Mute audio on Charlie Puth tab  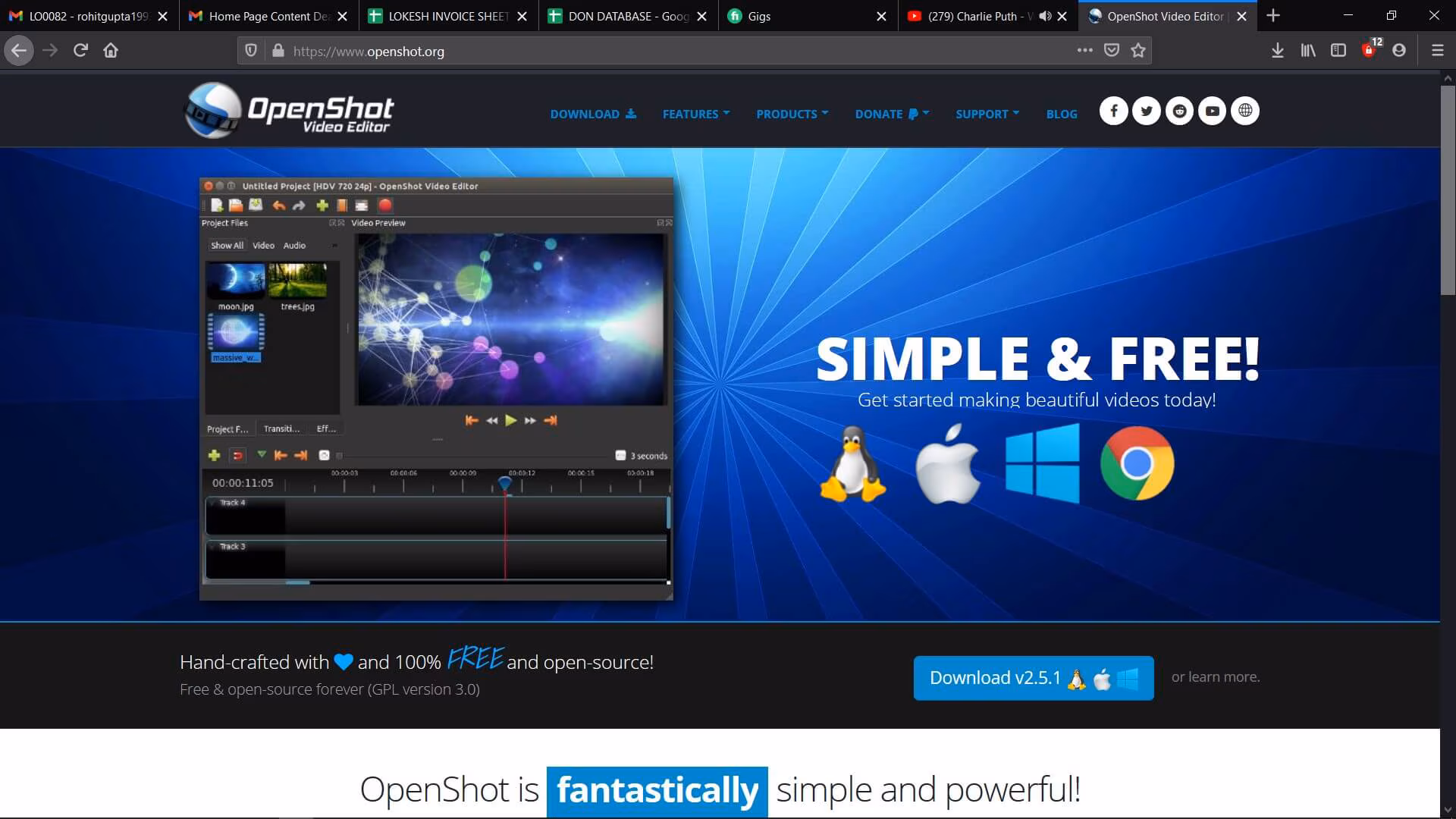click(x=1045, y=16)
